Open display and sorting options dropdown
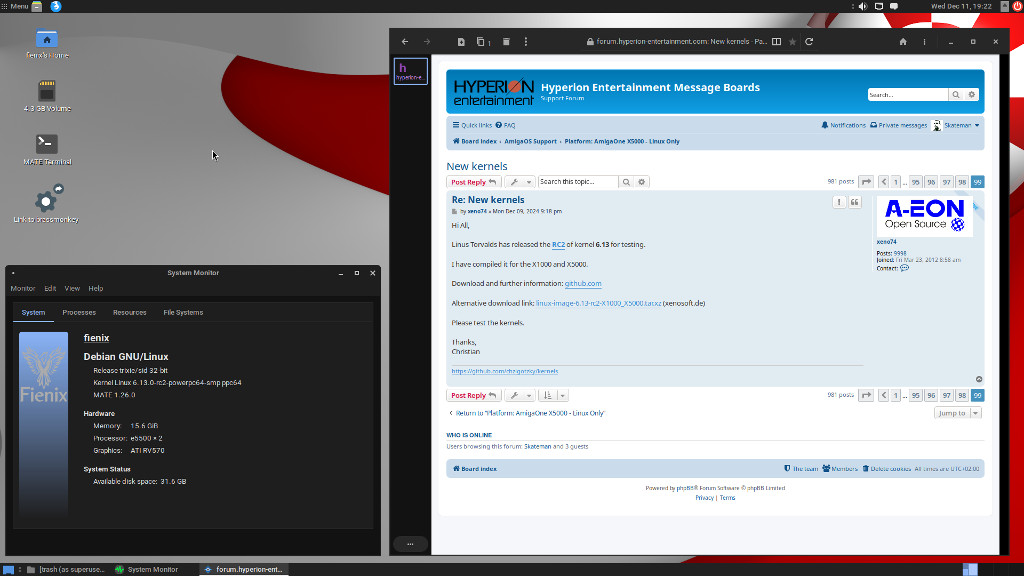 click(x=554, y=395)
